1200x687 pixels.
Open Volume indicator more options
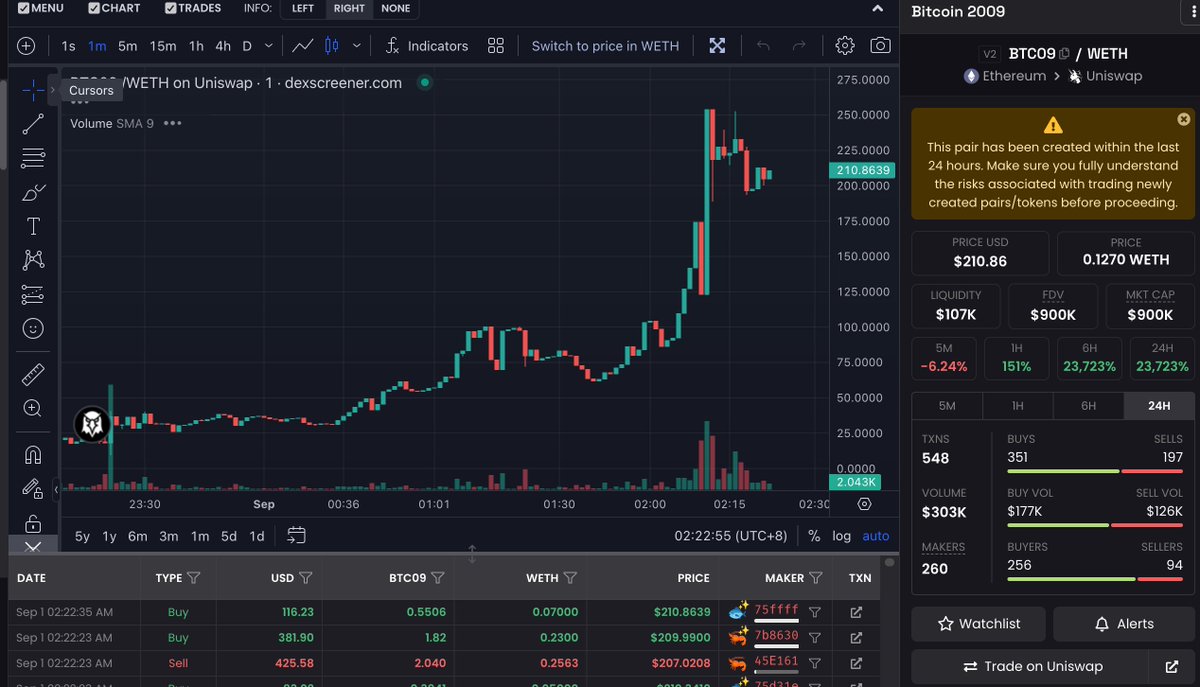tap(172, 123)
